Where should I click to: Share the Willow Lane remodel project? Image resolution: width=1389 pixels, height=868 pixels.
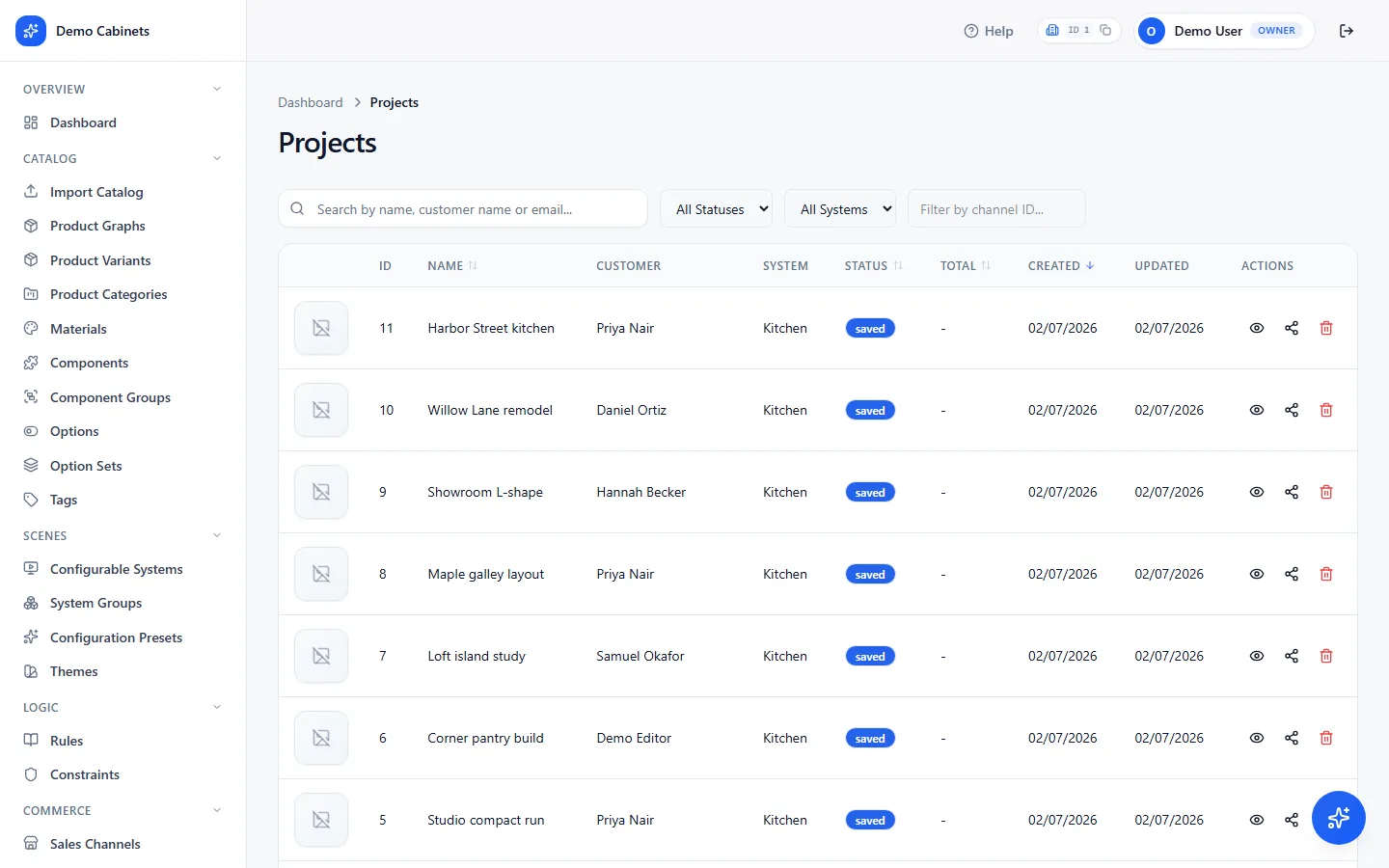coord(1292,410)
